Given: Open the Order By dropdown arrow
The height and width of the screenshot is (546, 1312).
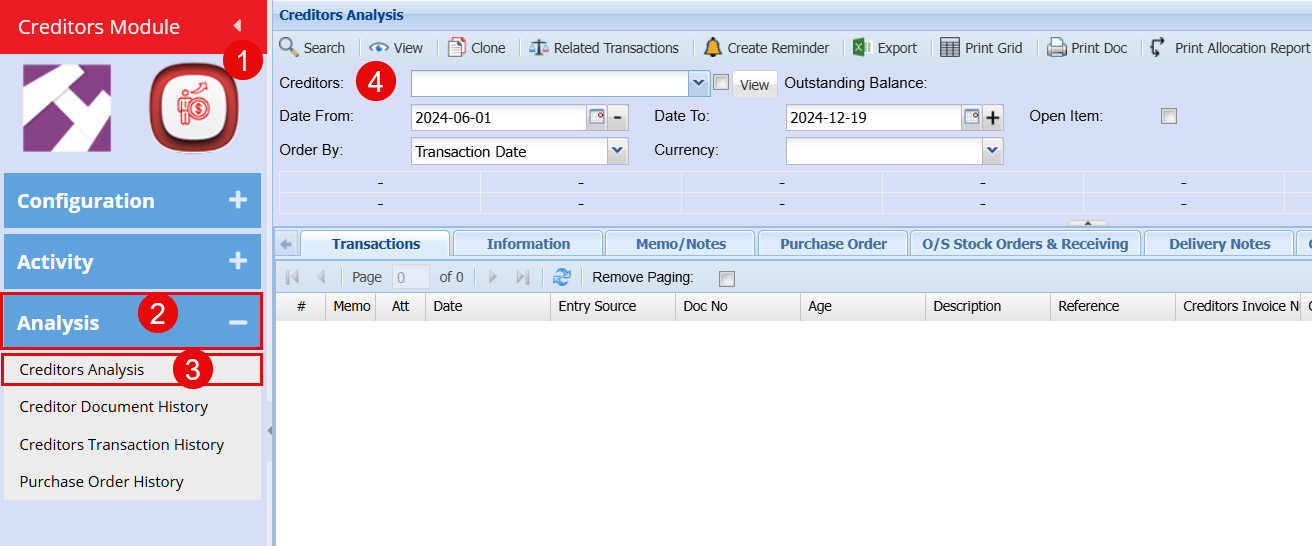Looking at the screenshot, I should pyautogui.click(x=618, y=151).
